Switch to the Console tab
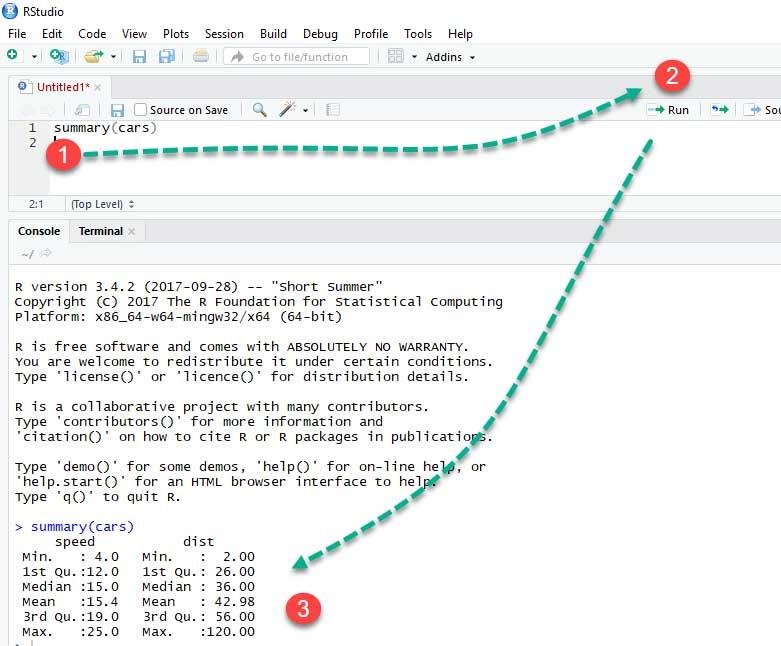This screenshot has height=646, width=781. (39, 231)
